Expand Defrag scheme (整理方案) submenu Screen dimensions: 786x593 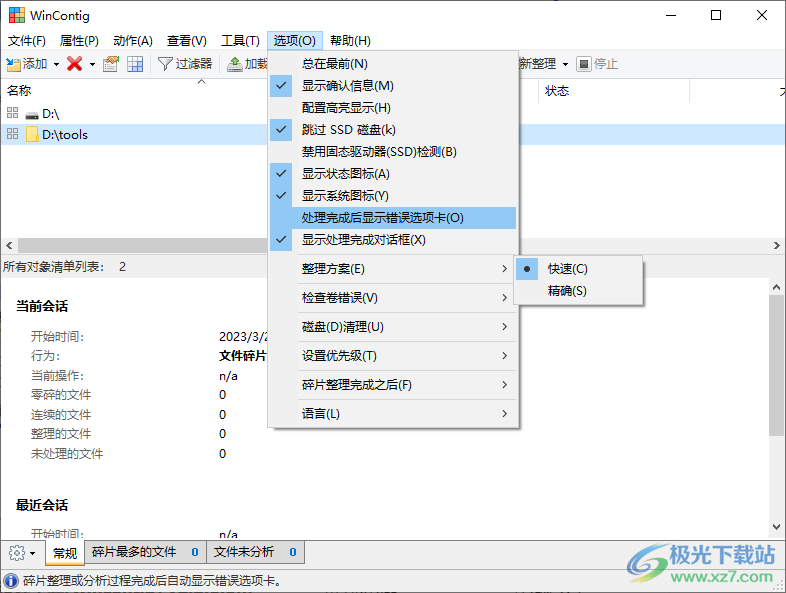(392, 269)
